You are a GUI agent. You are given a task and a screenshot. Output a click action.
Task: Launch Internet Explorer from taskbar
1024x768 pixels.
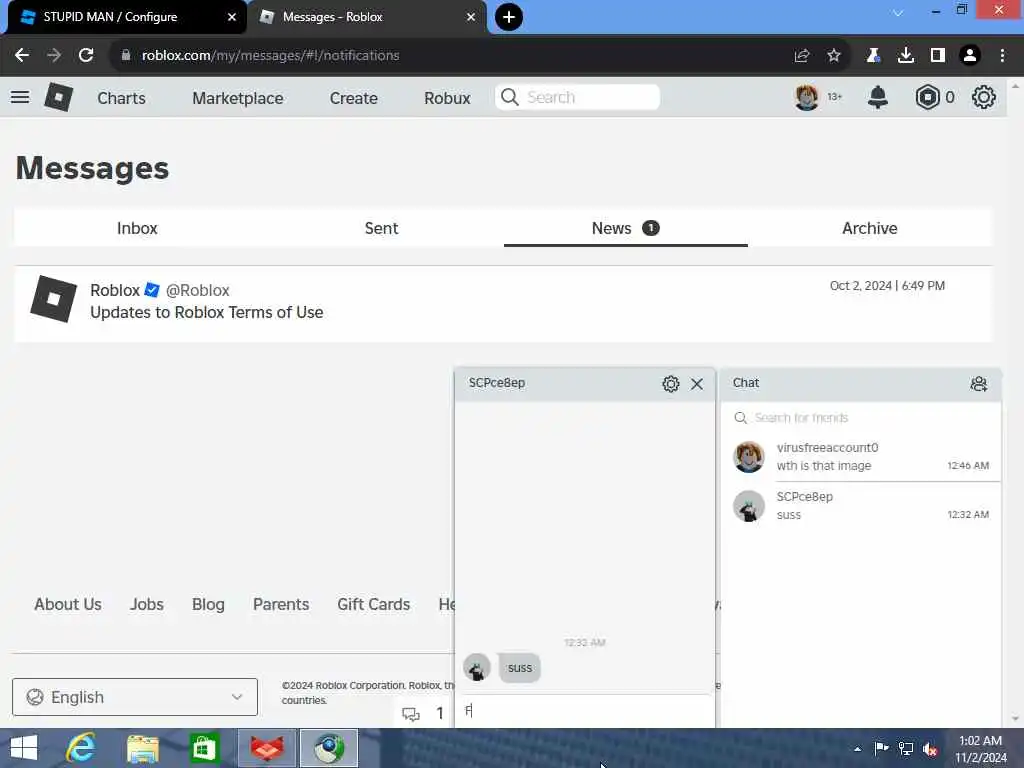click(x=81, y=748)
